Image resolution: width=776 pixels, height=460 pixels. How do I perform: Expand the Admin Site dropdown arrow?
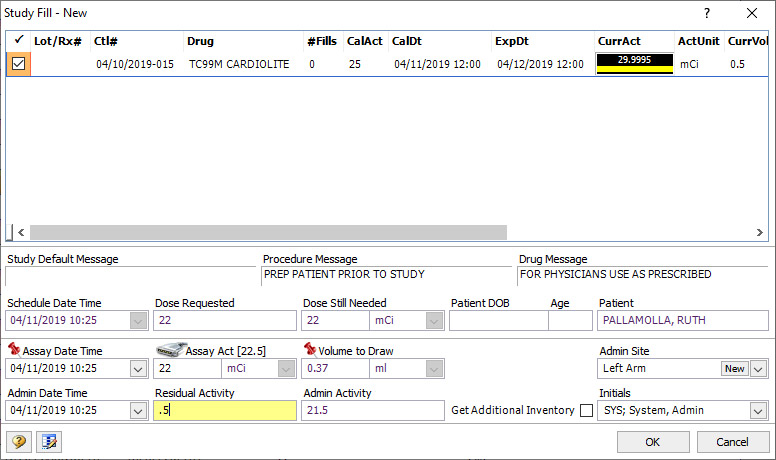click(x=758, y=368)
